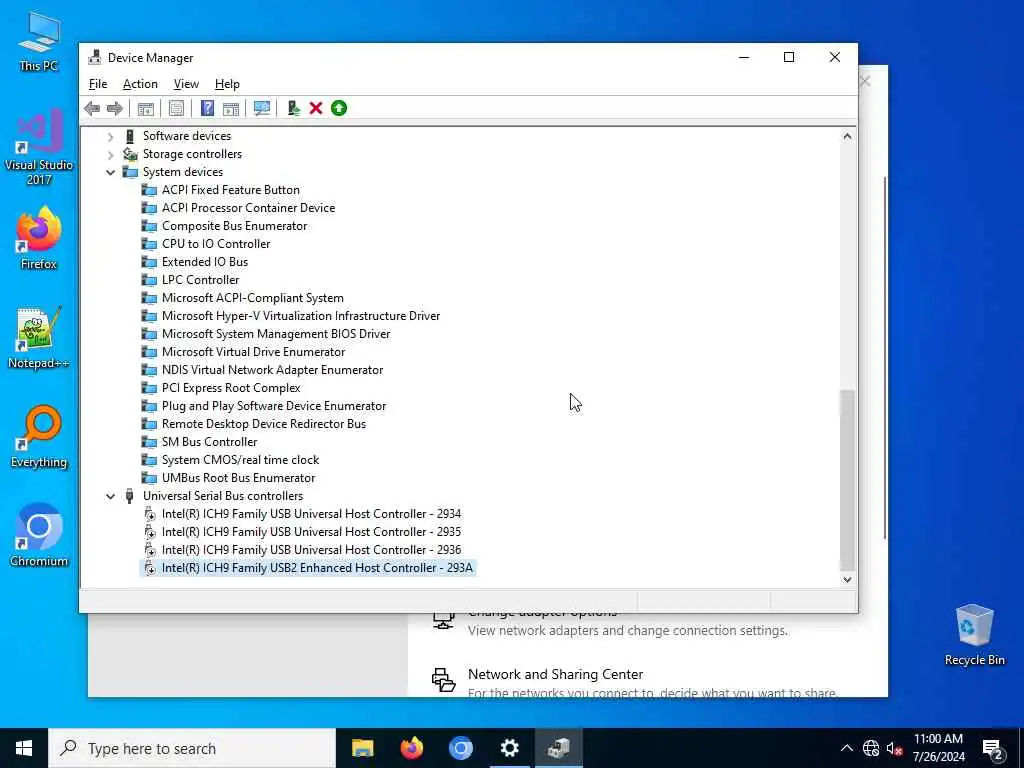Switch to Settings gear on the taskbar
This screenshot has height=768, width=1024.
point(509,748)
